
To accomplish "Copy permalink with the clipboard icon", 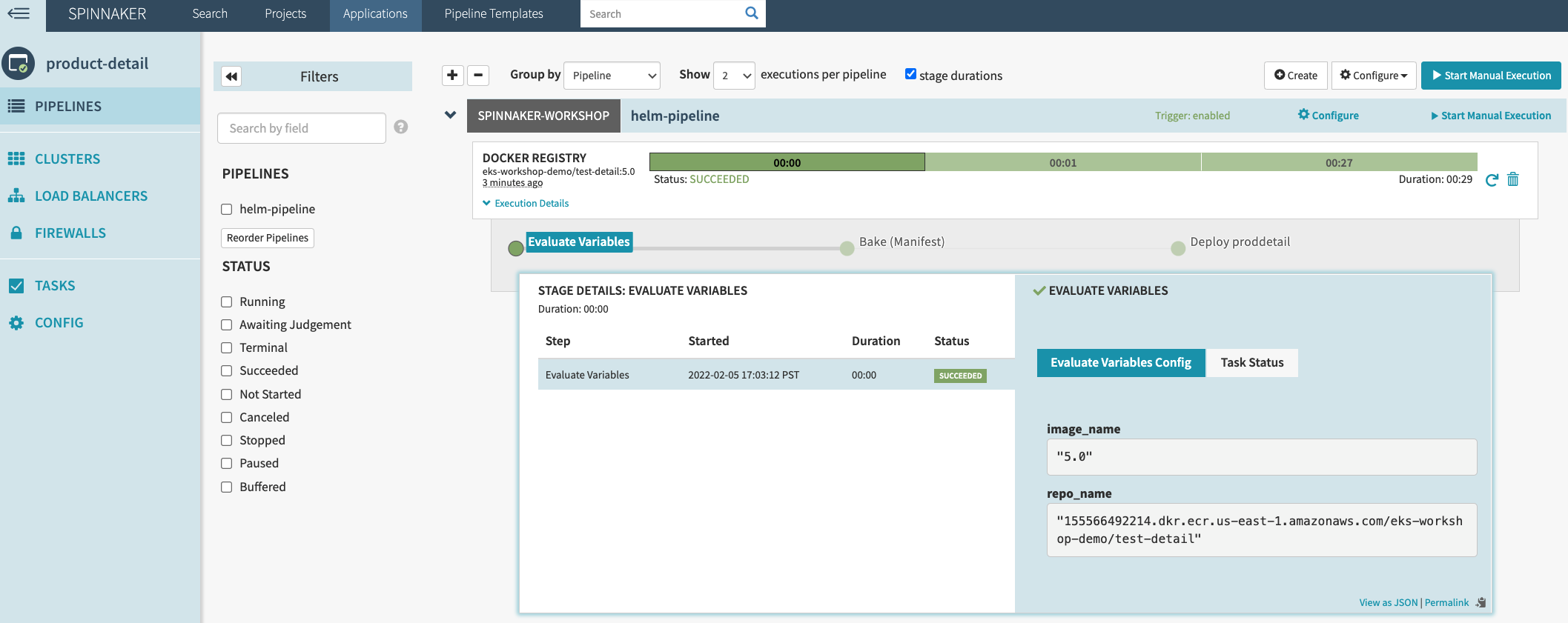I will pos(1481,602).
